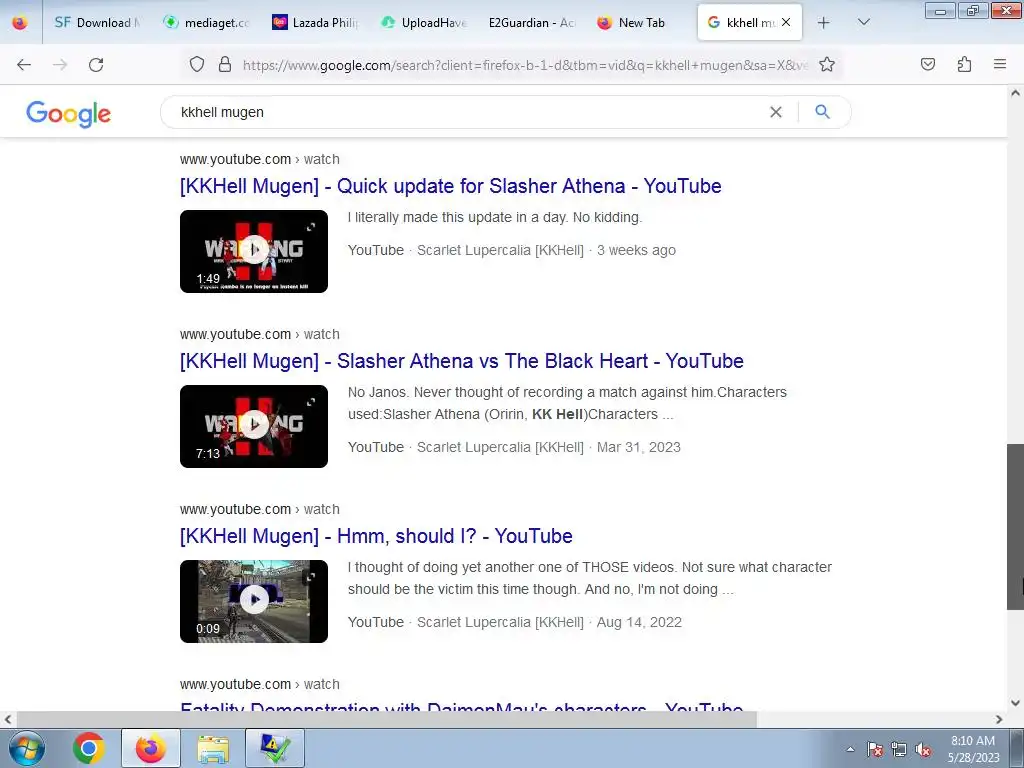Open Quick update for Slasher Athena result

tap(451, 186)
